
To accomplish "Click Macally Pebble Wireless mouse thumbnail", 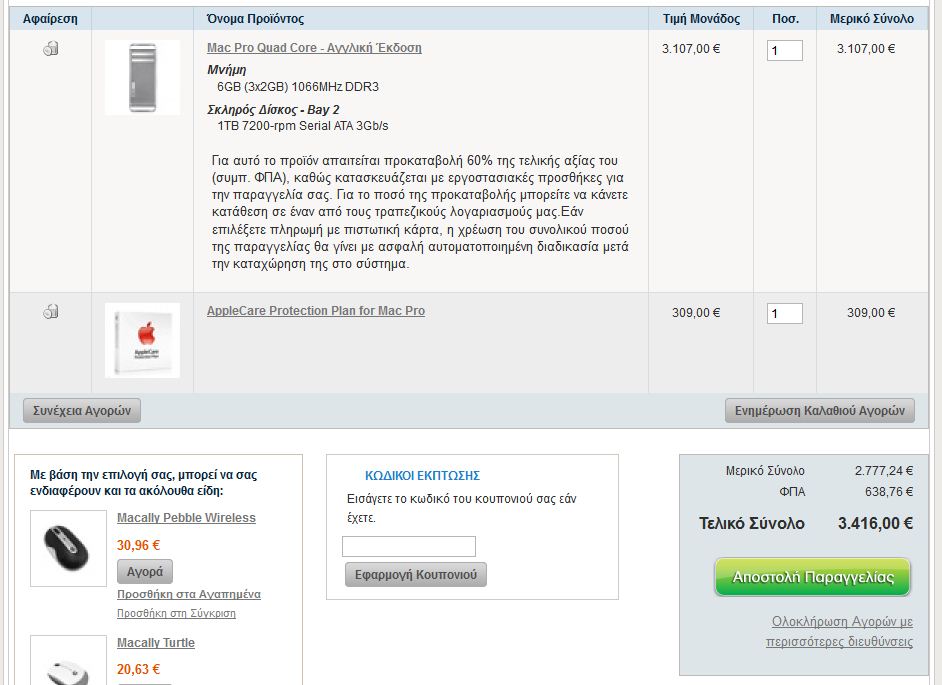I will pyautogui.click(x=68, y=549).
